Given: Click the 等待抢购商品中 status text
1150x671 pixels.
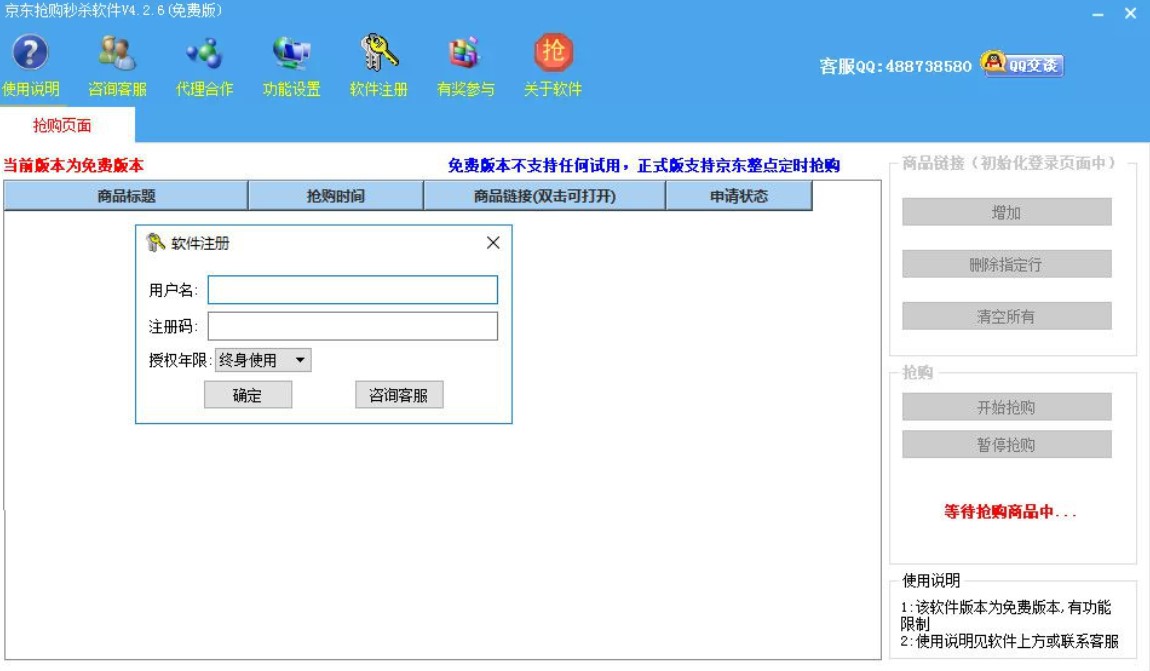Looking at the screenshot, I should (x=1010, y=512).
